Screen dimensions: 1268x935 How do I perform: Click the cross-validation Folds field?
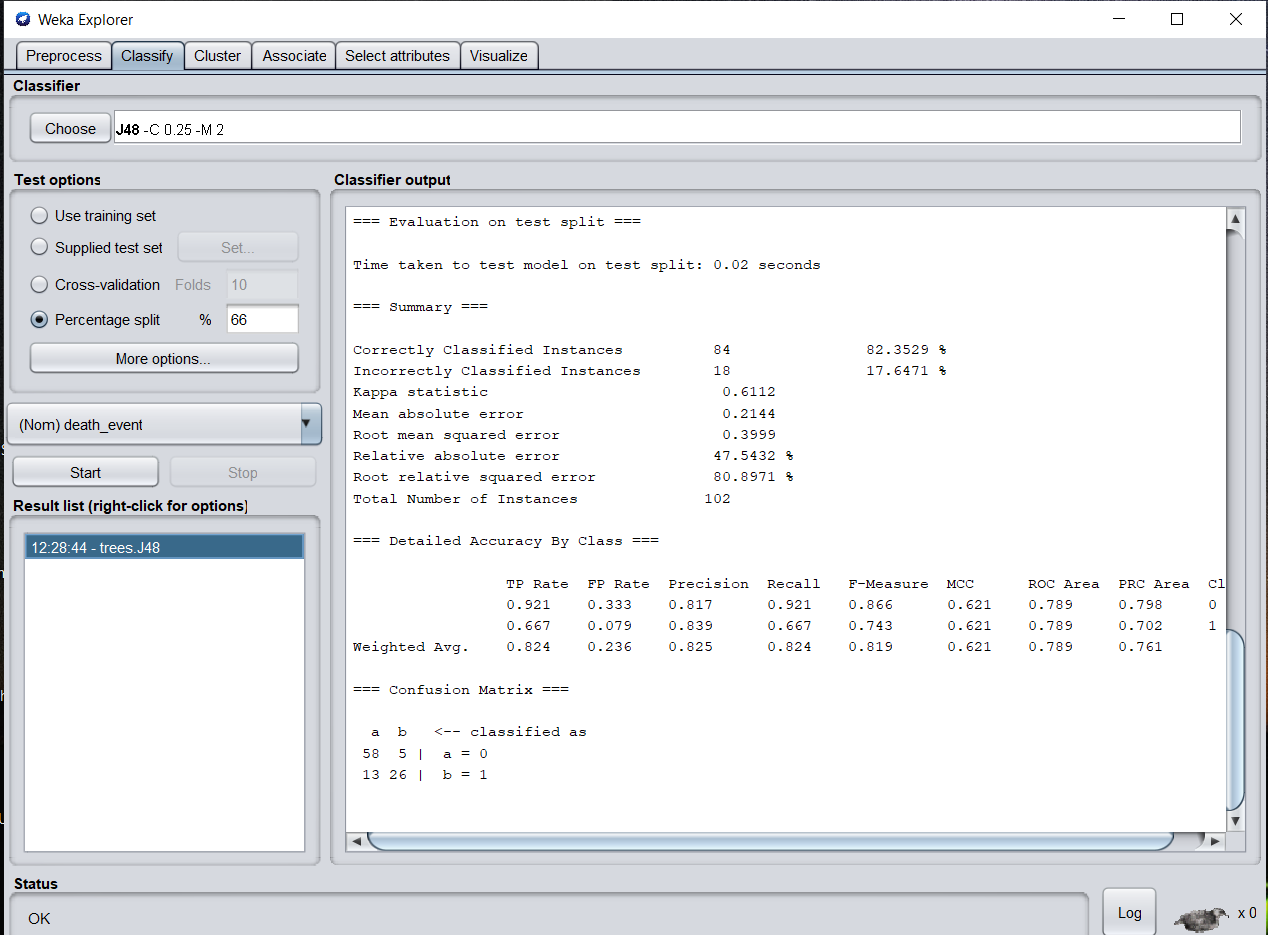pyautogui.click(x=263, y=284)
